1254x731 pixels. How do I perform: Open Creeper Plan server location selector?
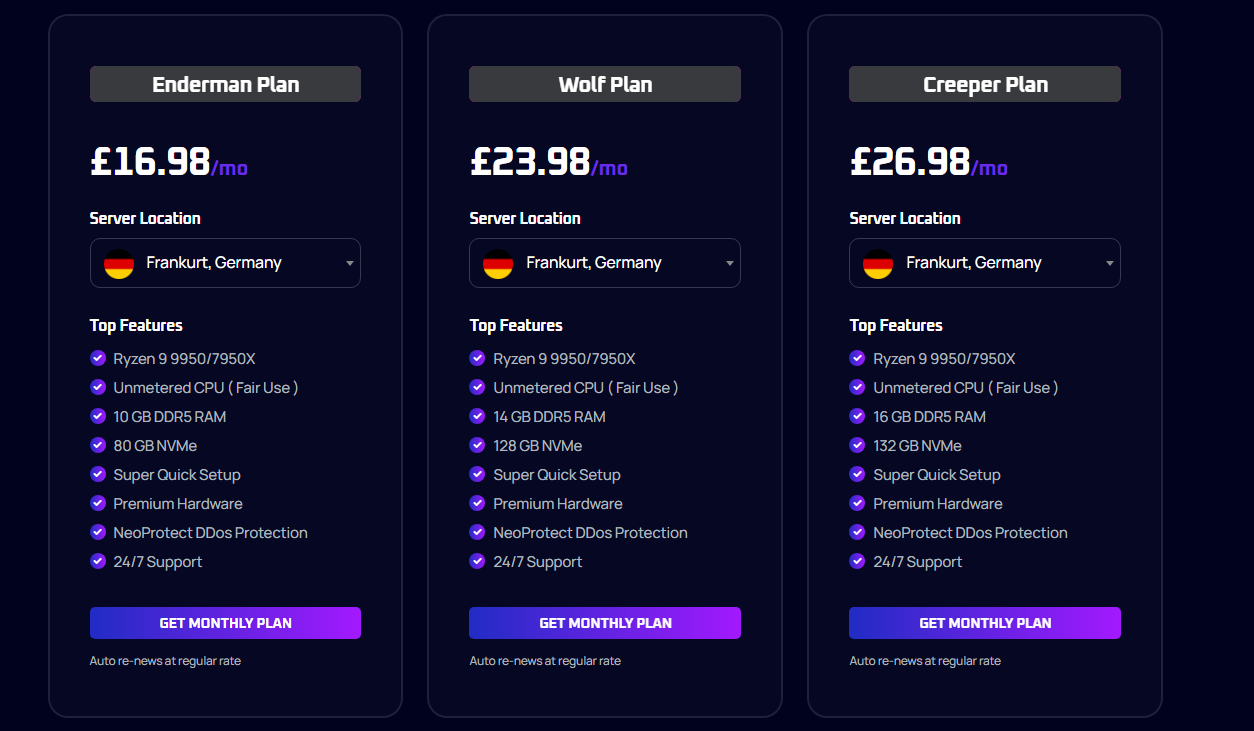click(x=985, y=263)
